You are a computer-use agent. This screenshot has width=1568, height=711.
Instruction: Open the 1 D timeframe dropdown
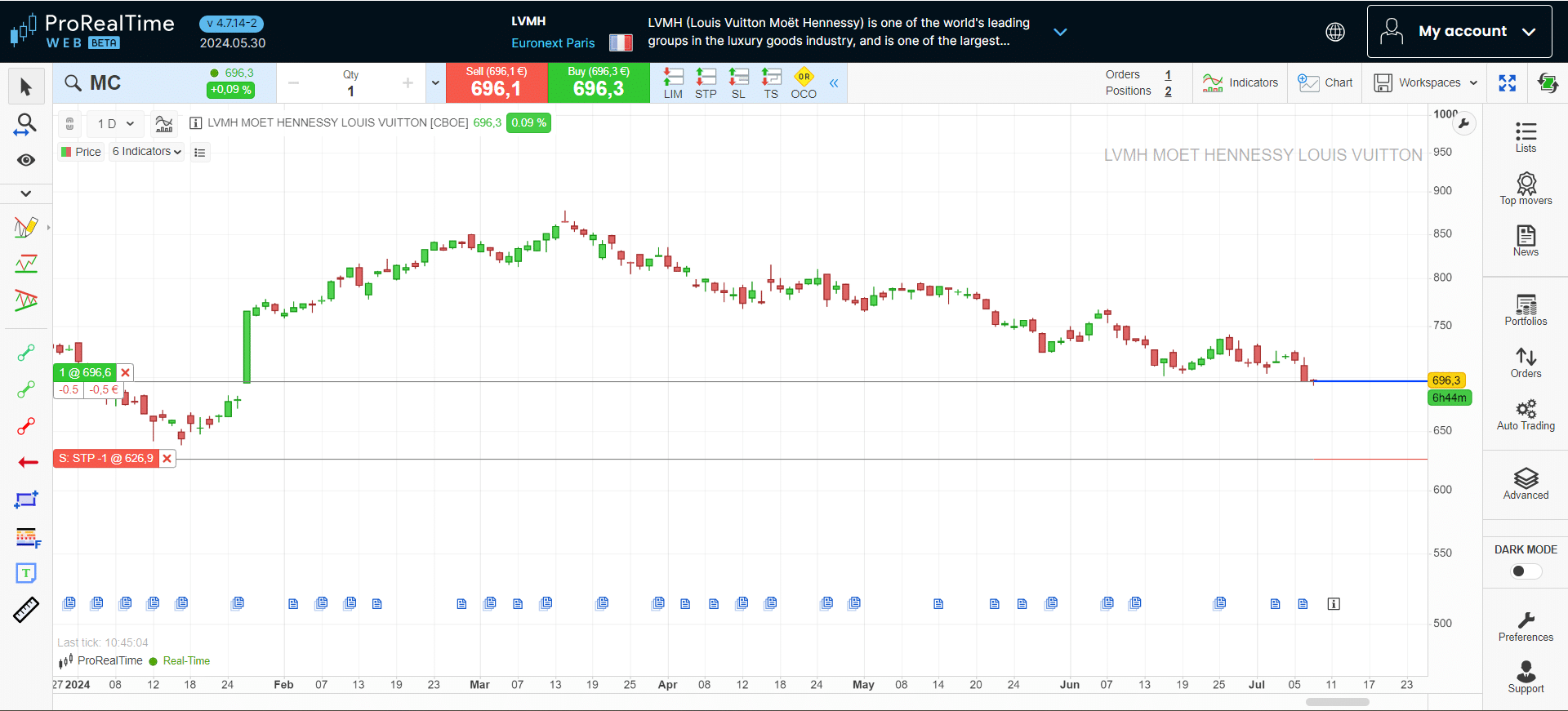tap(115, 123)
